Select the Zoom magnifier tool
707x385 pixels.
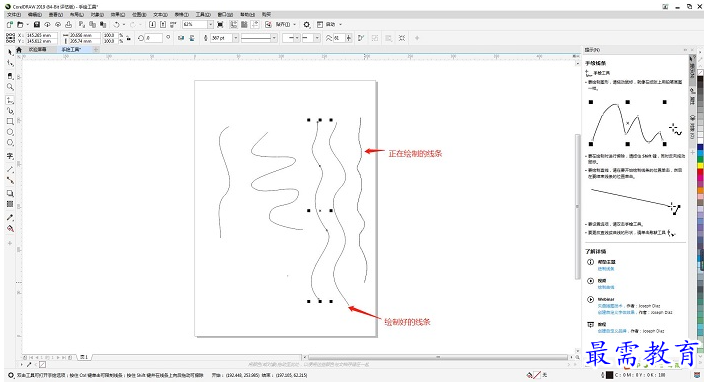(10, 87)
